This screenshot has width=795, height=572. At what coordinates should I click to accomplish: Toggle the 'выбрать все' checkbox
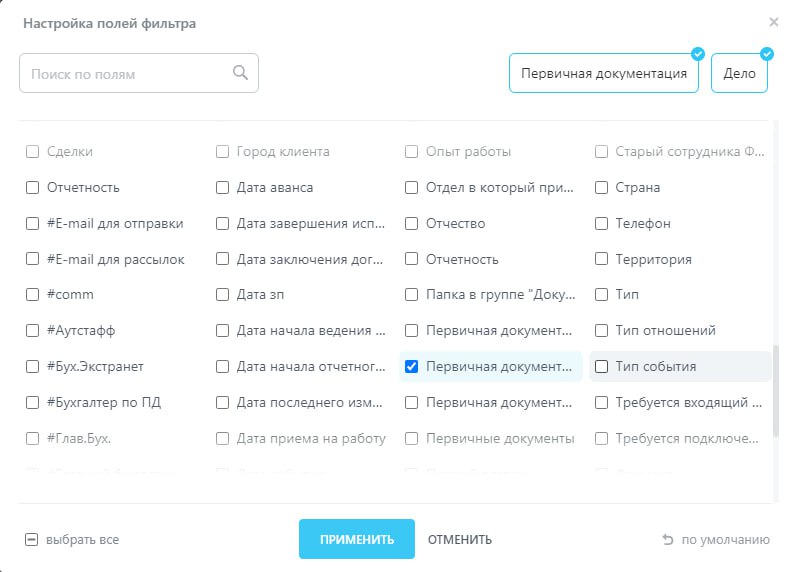click(x=32, y=540)
